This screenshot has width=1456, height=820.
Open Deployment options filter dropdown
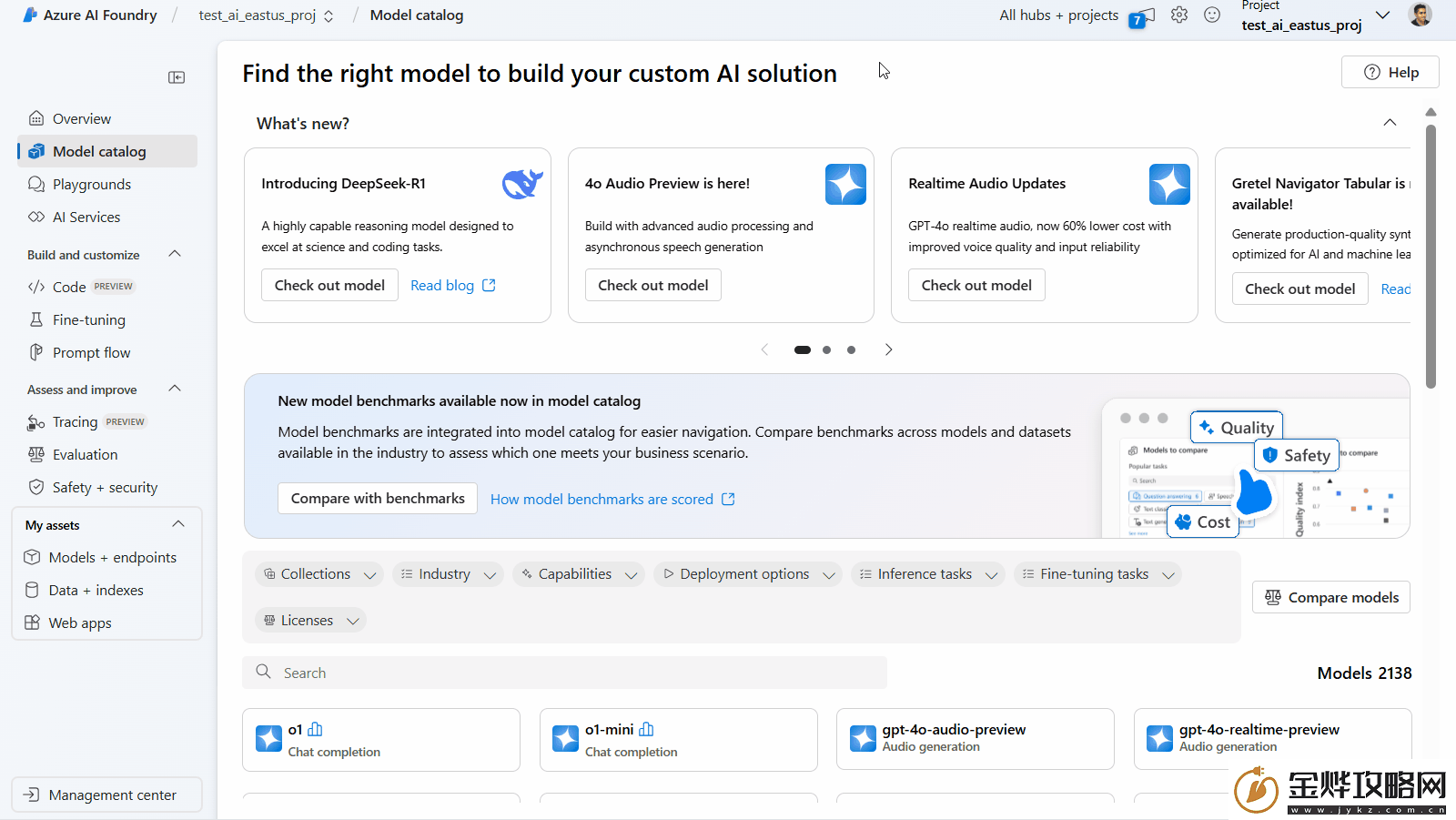pyautogui.click(x=748, y=574)
